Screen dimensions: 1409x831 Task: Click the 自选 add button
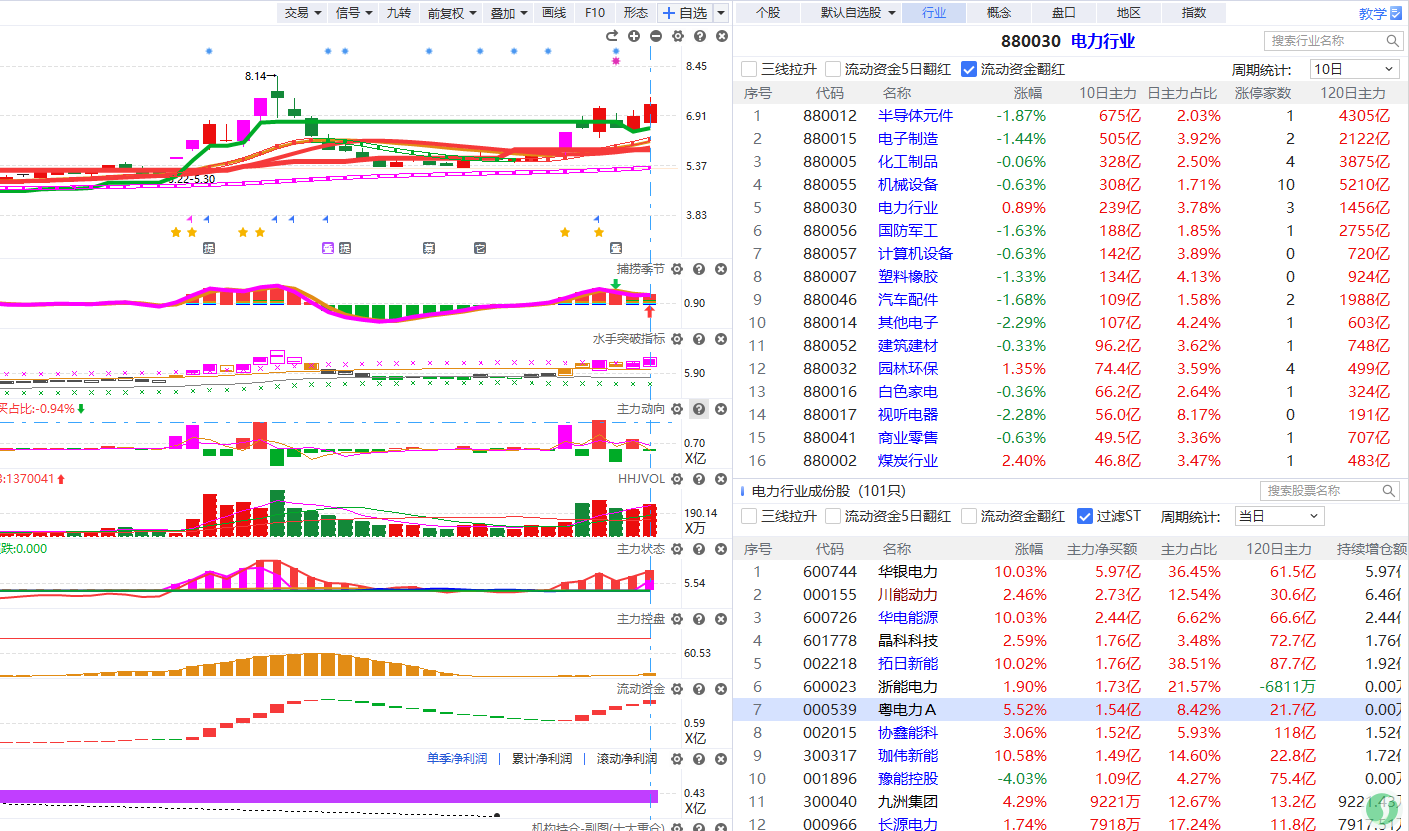point(685,13)
